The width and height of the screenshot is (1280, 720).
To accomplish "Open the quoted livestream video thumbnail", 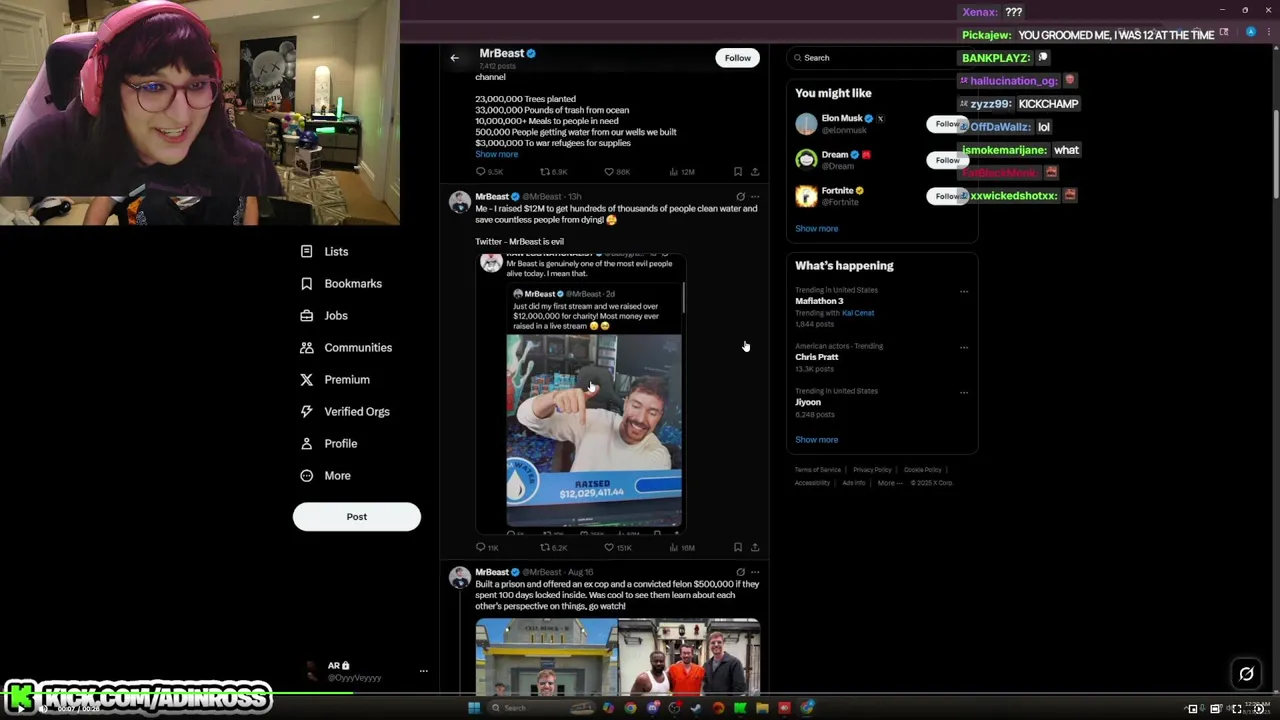I will (x=593, y=431).
